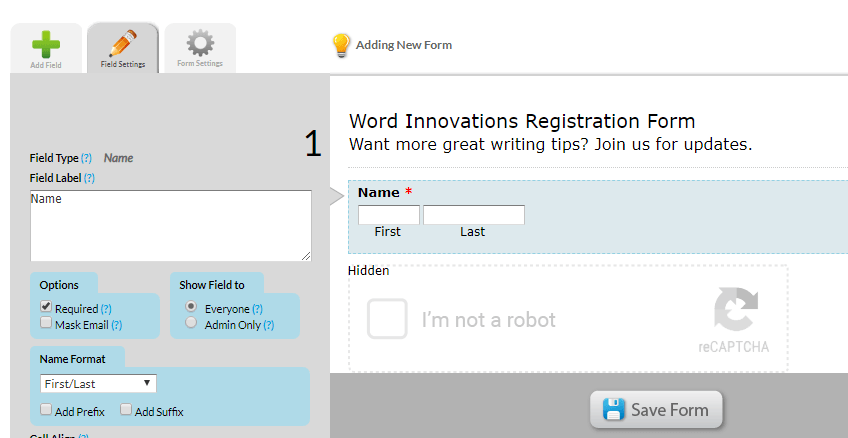This screenshot has width=848, height=438.
Task: Click the First name input box
Action: [389, 215]
